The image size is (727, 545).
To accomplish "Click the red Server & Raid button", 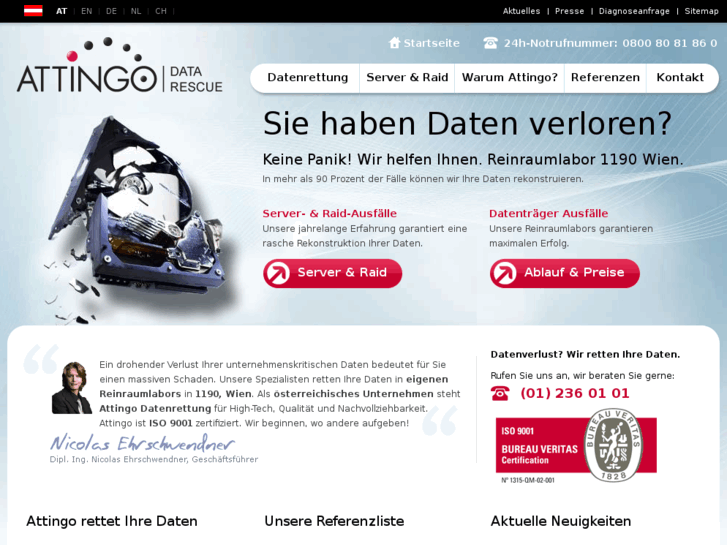I will point(332,273).
